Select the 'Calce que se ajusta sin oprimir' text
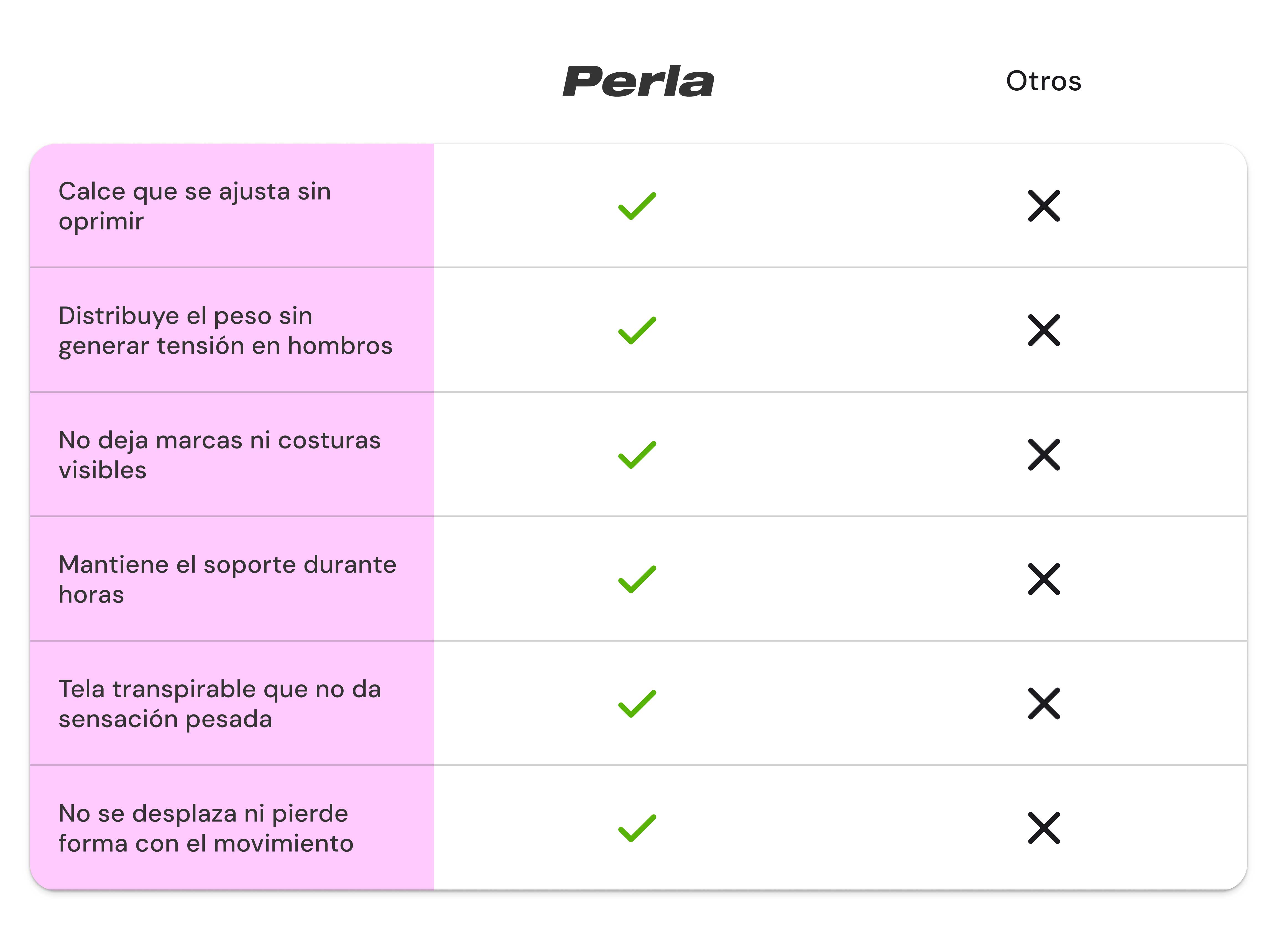 point(195,206)
